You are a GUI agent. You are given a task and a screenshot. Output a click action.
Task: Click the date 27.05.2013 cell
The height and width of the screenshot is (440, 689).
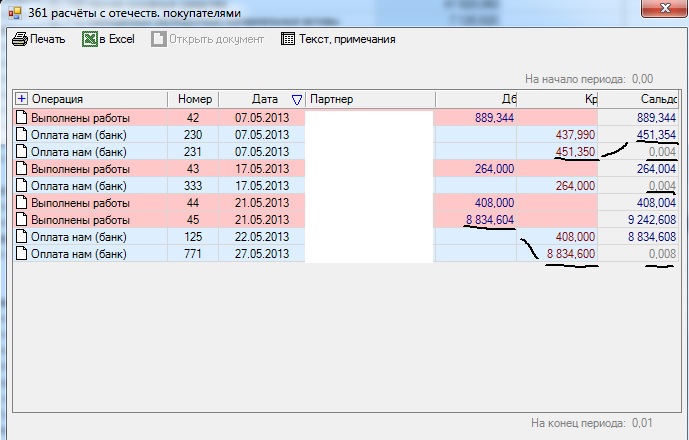click(x=262, y=254)
